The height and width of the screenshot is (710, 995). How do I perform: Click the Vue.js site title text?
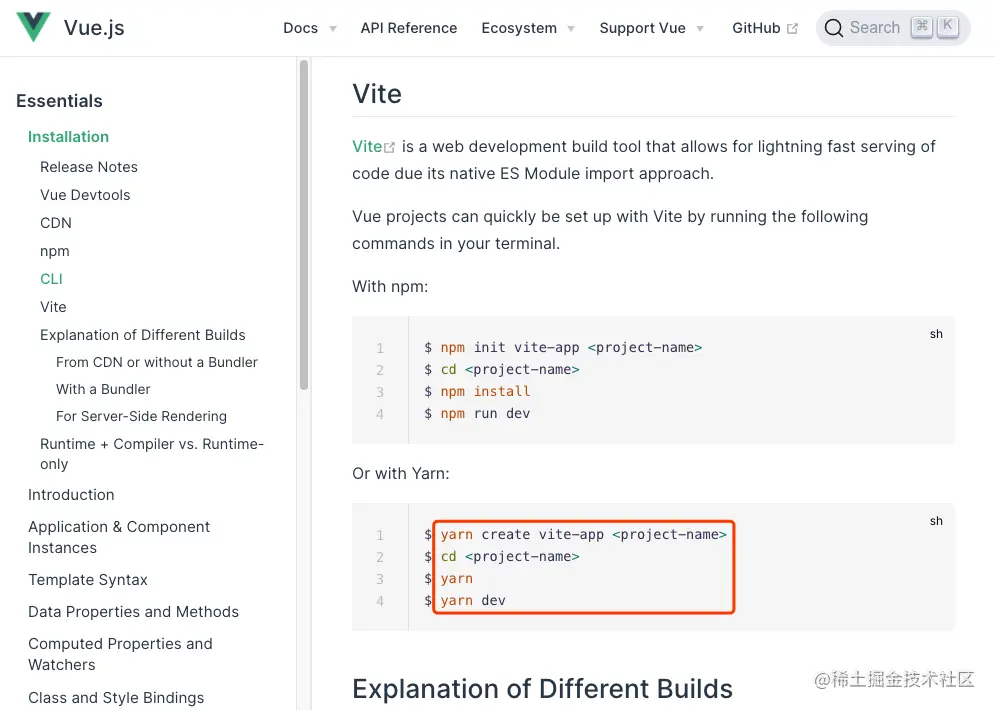(94, 28)
